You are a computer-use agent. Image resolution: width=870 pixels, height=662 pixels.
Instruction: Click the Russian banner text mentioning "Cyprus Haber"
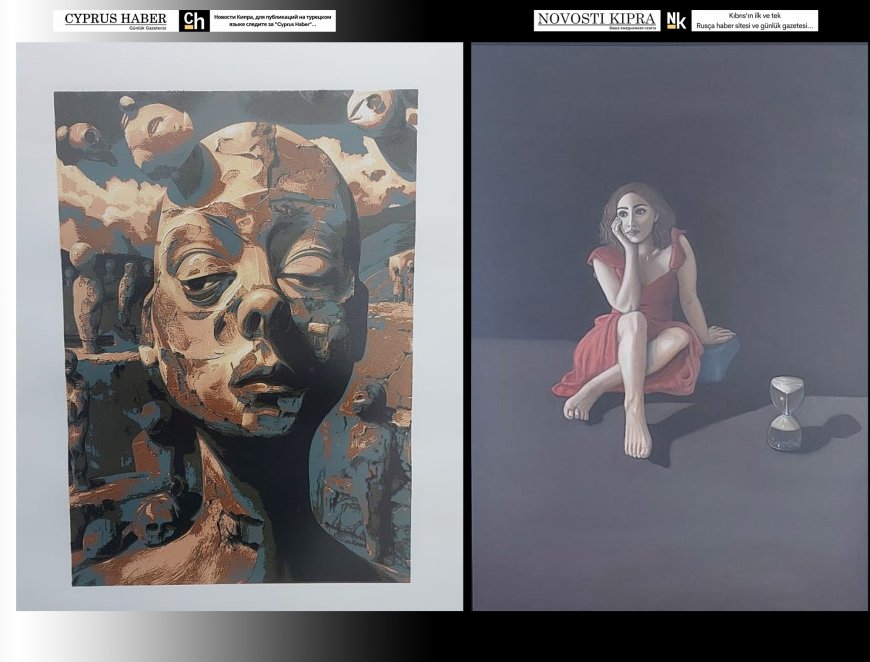click(273, 21)
